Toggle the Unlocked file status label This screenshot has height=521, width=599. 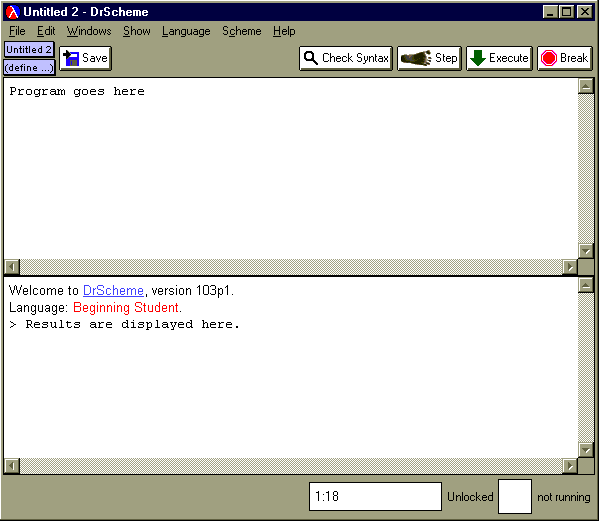(x=470, y=497)
